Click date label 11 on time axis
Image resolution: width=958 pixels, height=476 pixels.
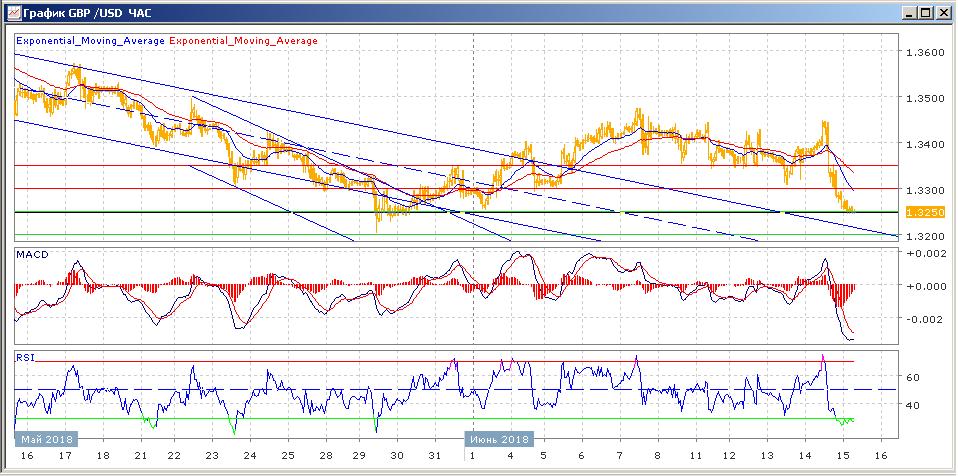point(695,456)
